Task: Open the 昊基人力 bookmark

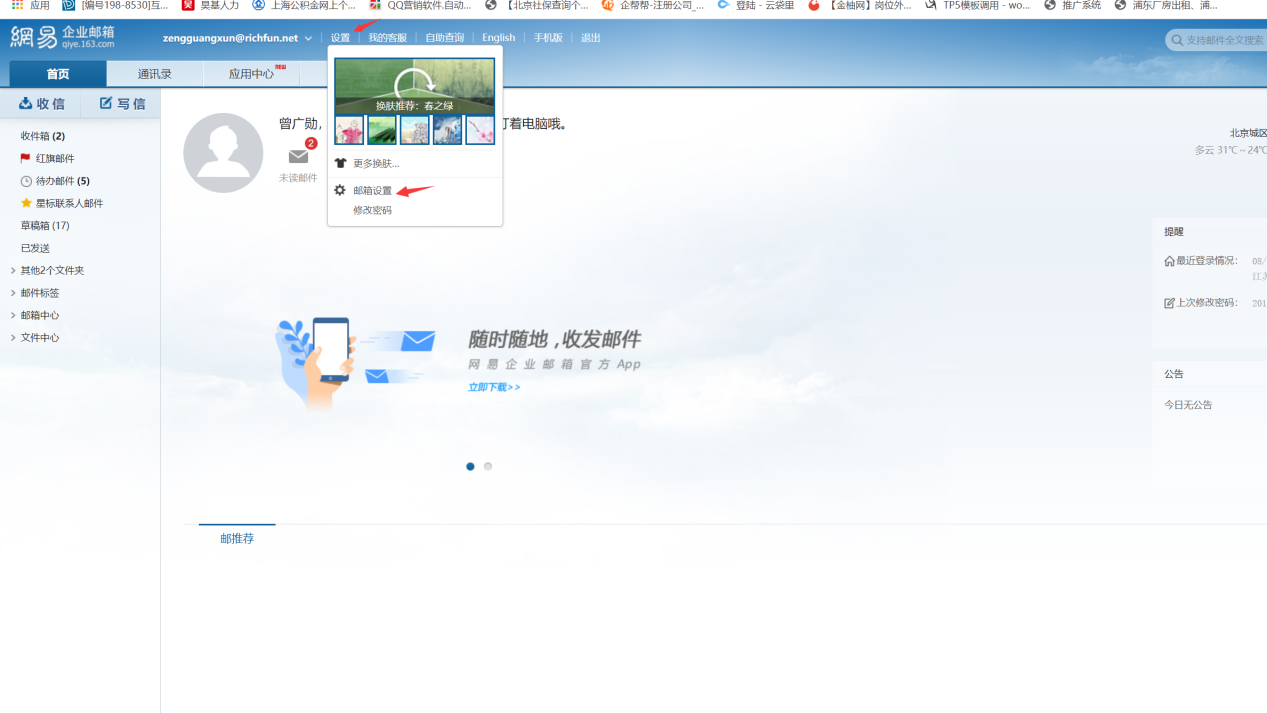Action: pyautogui.click(x=210, y=5)
